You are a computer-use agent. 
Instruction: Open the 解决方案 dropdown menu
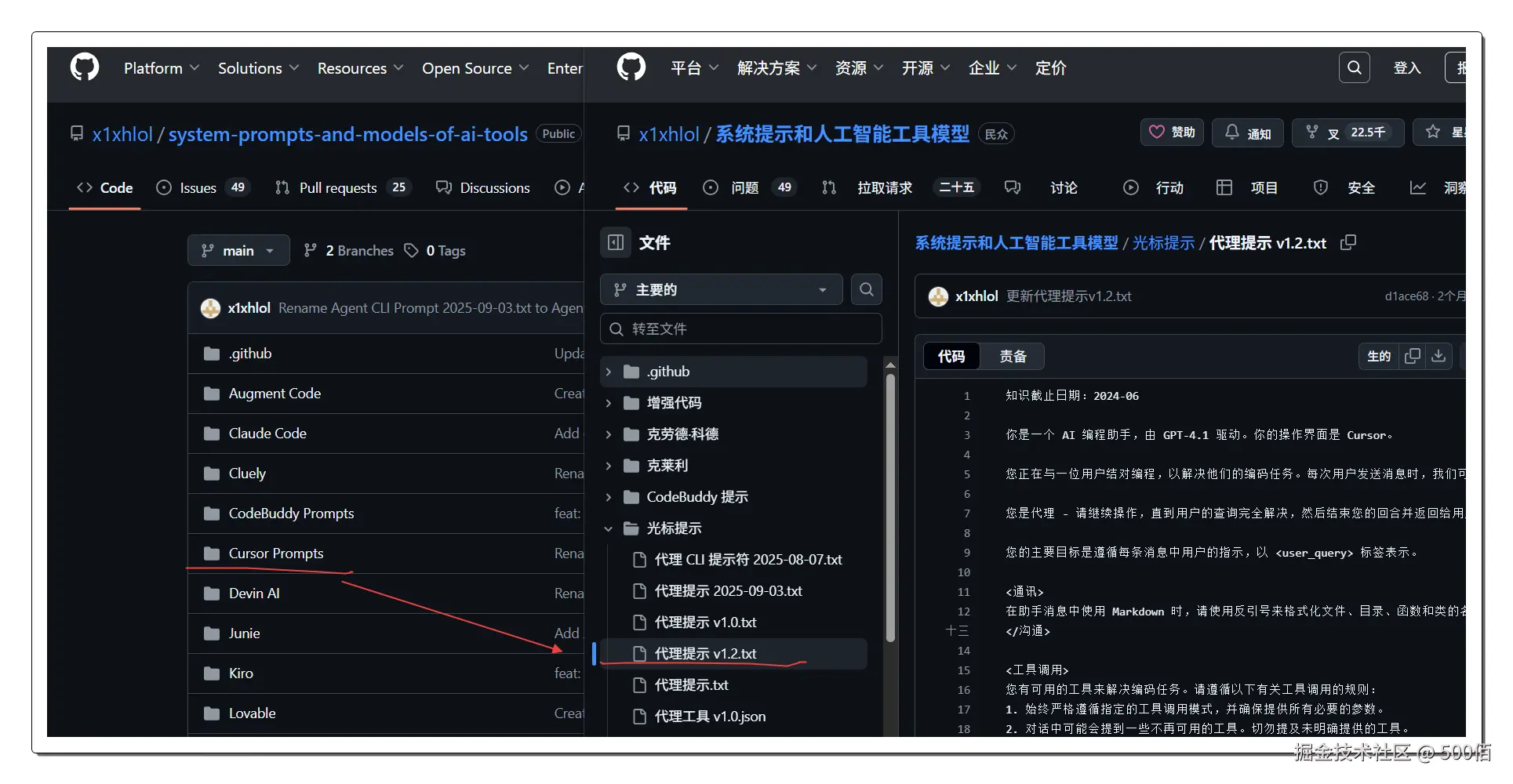(x=777, y=68)
